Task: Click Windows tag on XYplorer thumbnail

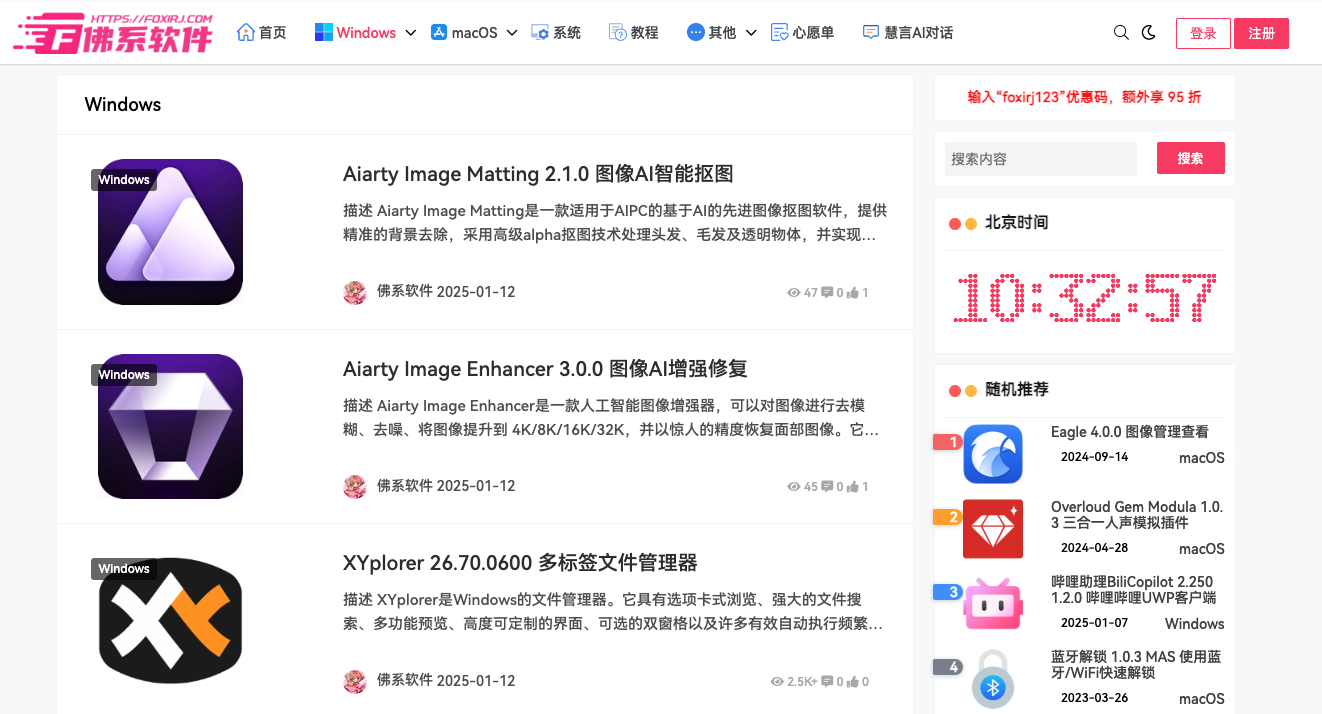Action: coord(124,569)
